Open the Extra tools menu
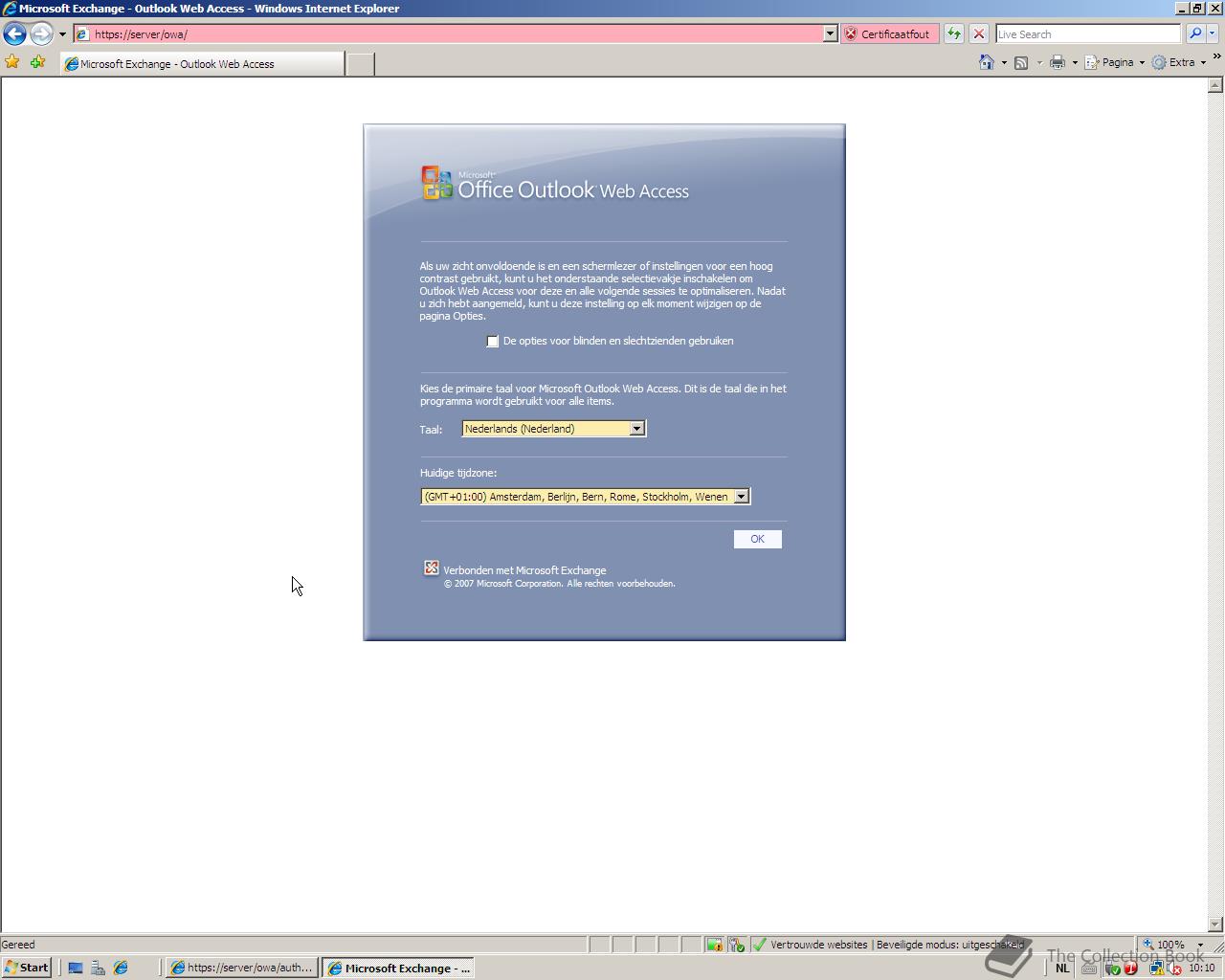This screenshot has width=1225, height=980. [1178, 62]
